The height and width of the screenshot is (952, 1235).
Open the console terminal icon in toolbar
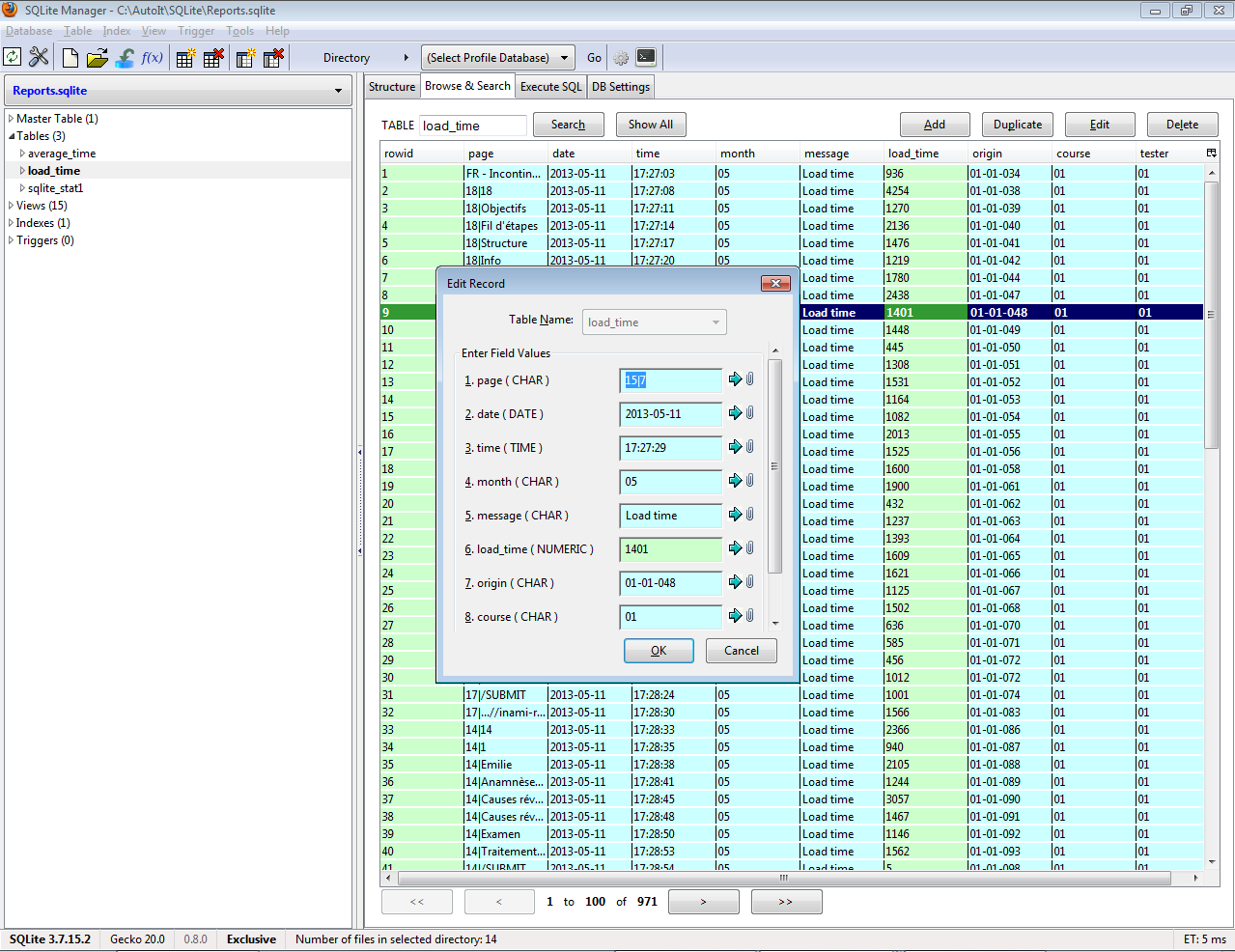[x=646, y=58]
